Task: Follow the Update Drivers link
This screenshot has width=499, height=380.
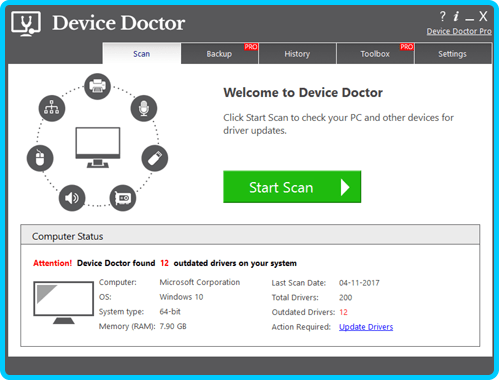Action: pos(366,327)
